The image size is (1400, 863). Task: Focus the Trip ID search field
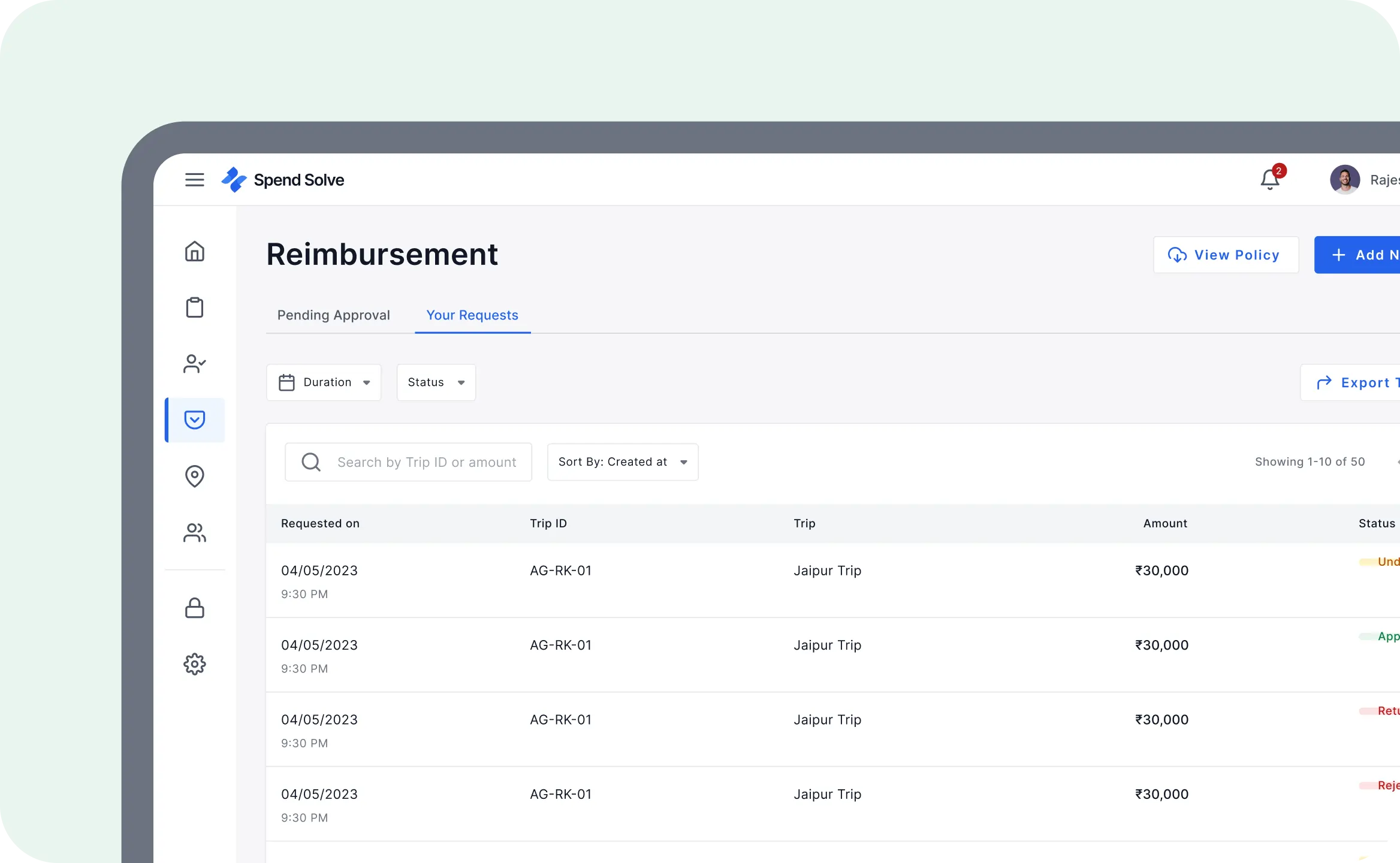(x=426, y=462)
